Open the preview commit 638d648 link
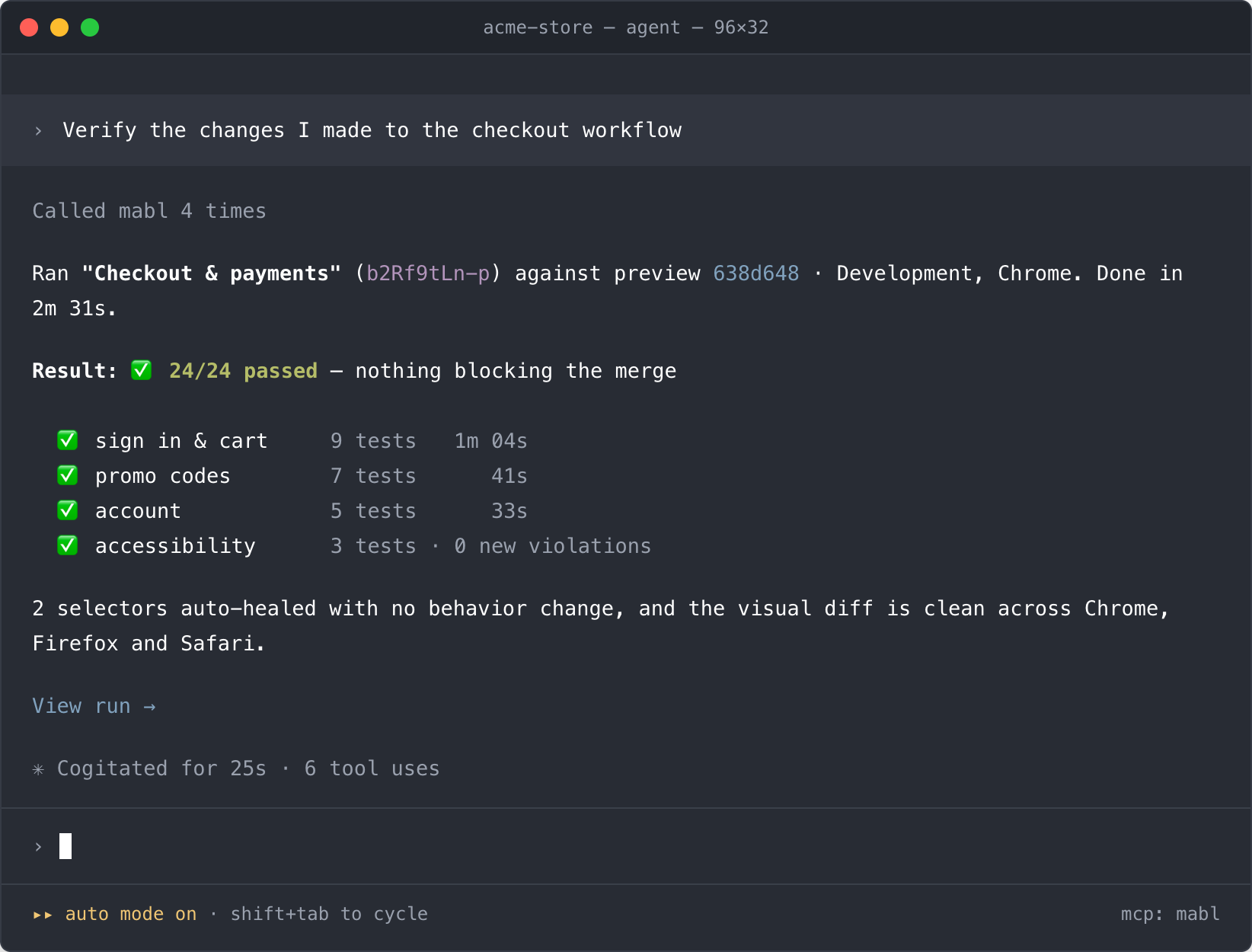This screenshot has width=1252, height=952. point(756,273)
